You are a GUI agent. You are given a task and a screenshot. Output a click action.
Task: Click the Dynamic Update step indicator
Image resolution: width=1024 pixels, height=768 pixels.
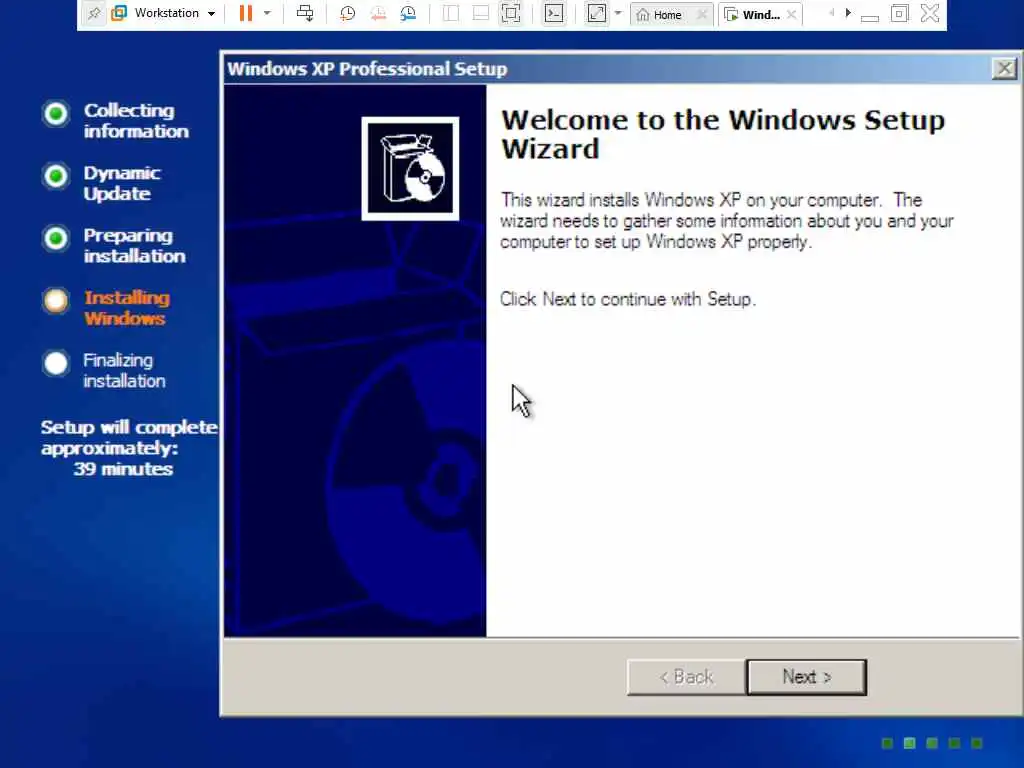click(x=56, y=176)
